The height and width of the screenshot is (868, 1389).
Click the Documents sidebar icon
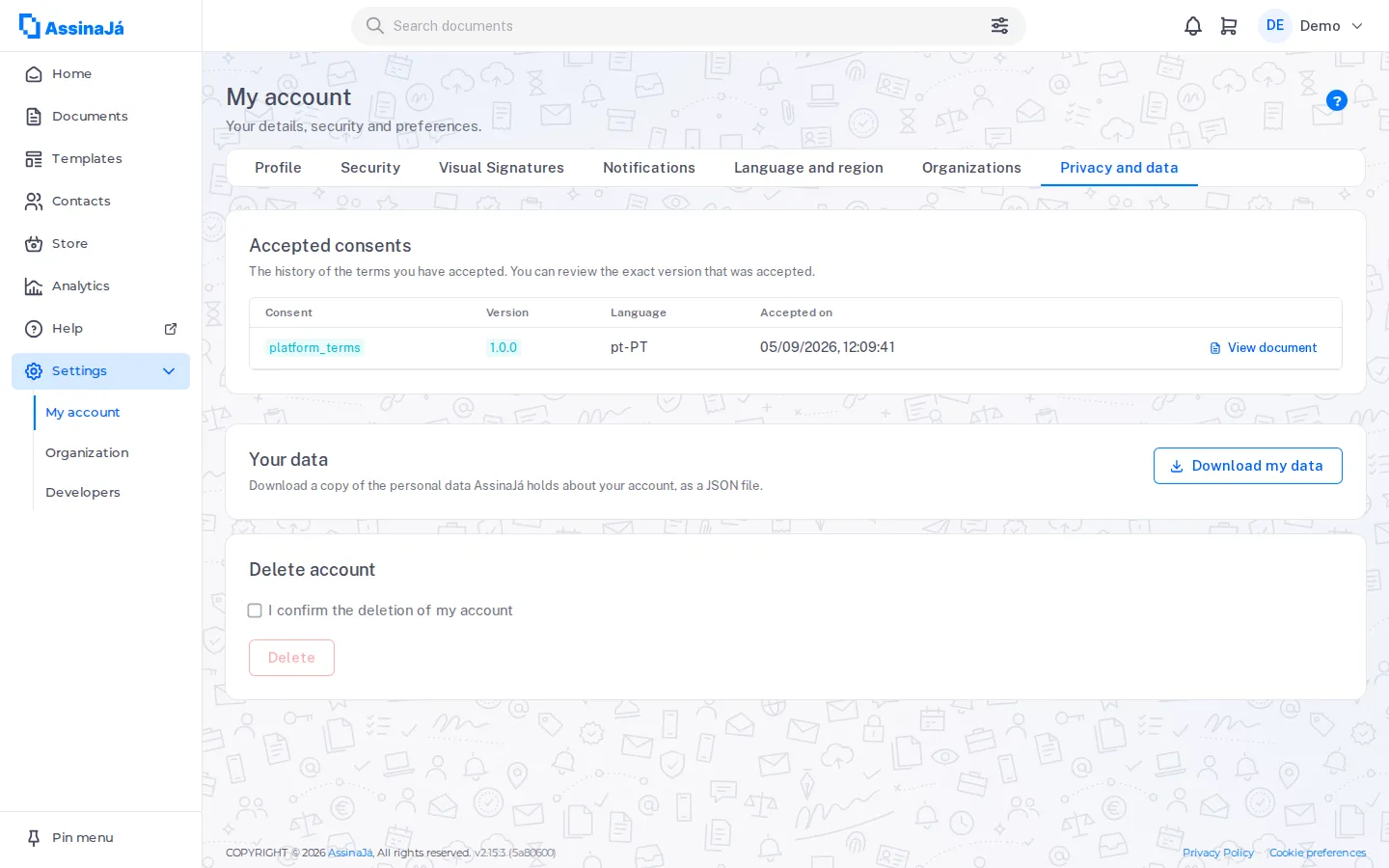coord(34,117)
